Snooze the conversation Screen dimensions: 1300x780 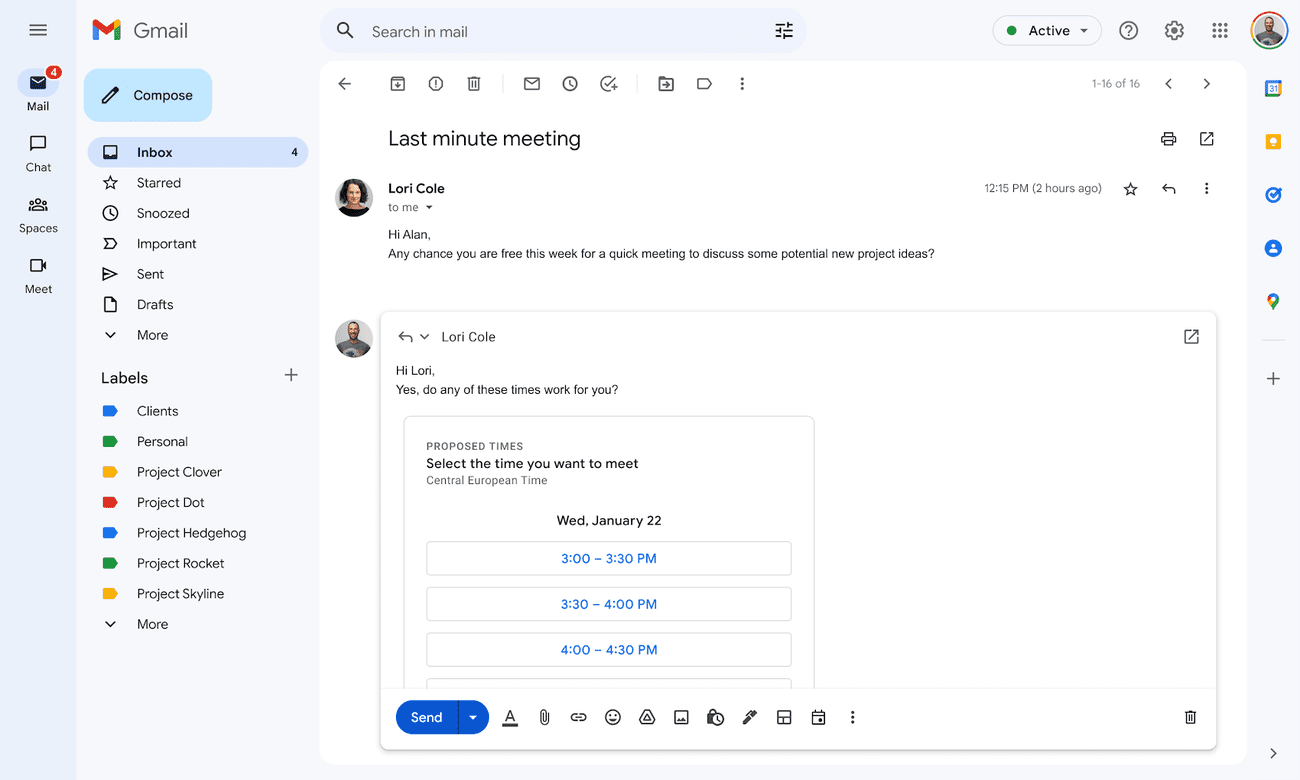pyautogui.click(x=570, y=83)
